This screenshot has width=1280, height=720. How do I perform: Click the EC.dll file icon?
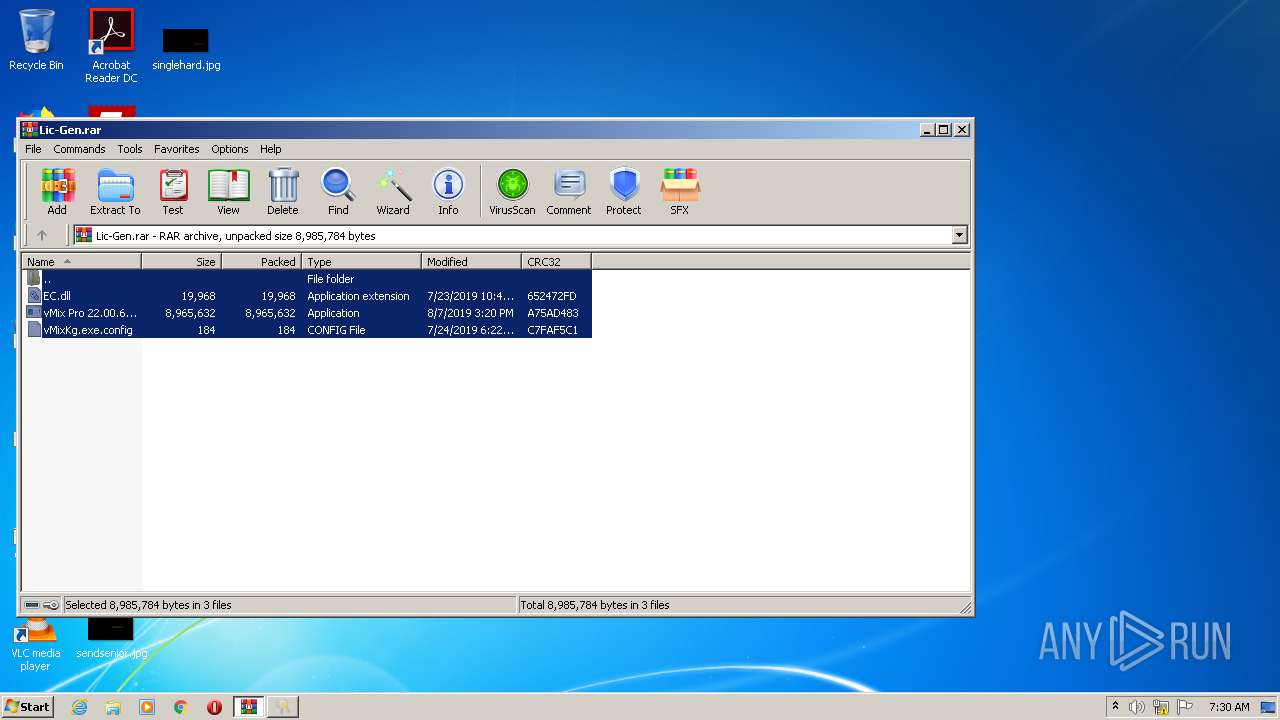click(x=34, y=296)
